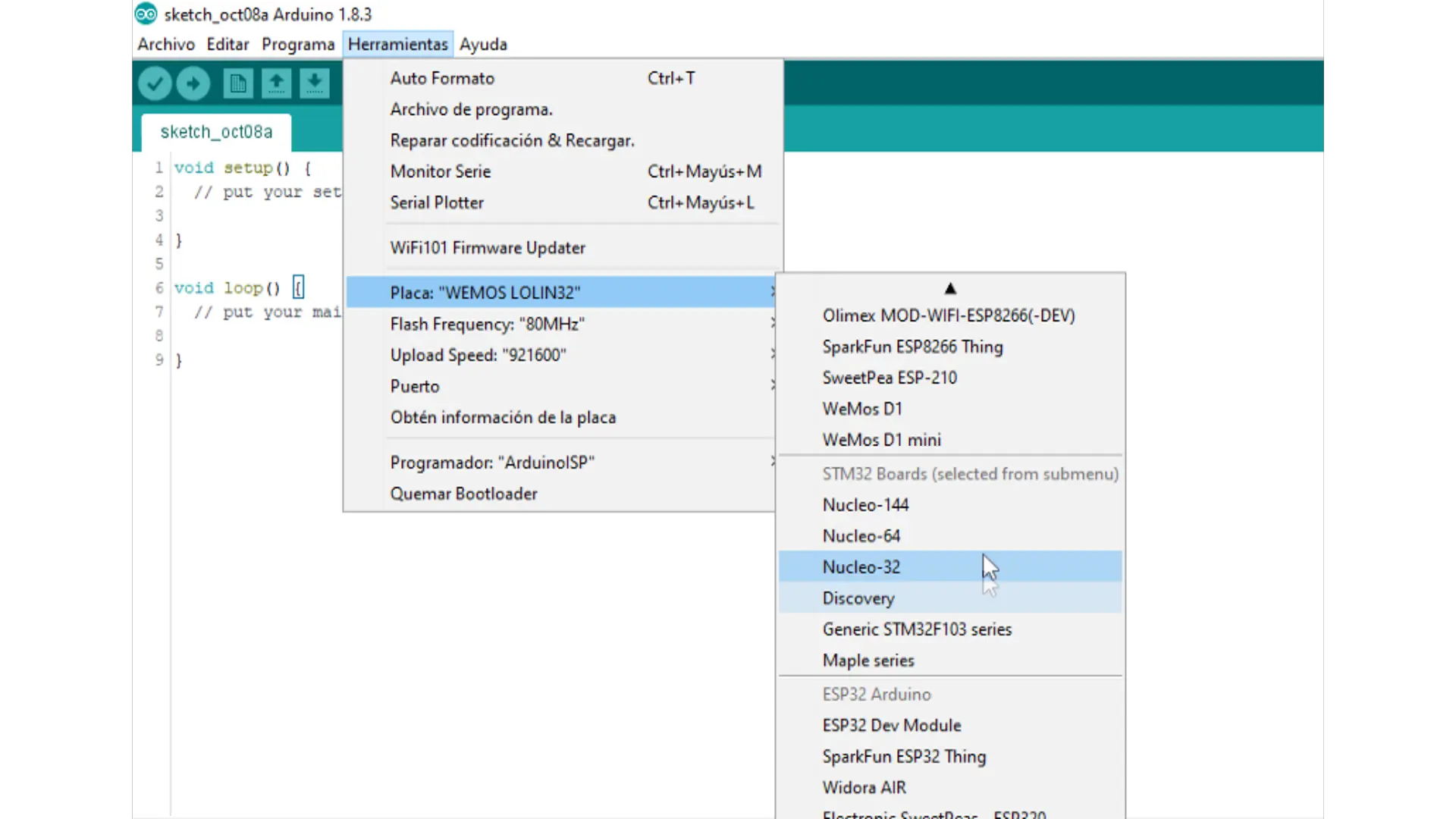Select SweetPea ESP-210 board
Viewport: 1456px width, 819px height.
tap(950, 378)
